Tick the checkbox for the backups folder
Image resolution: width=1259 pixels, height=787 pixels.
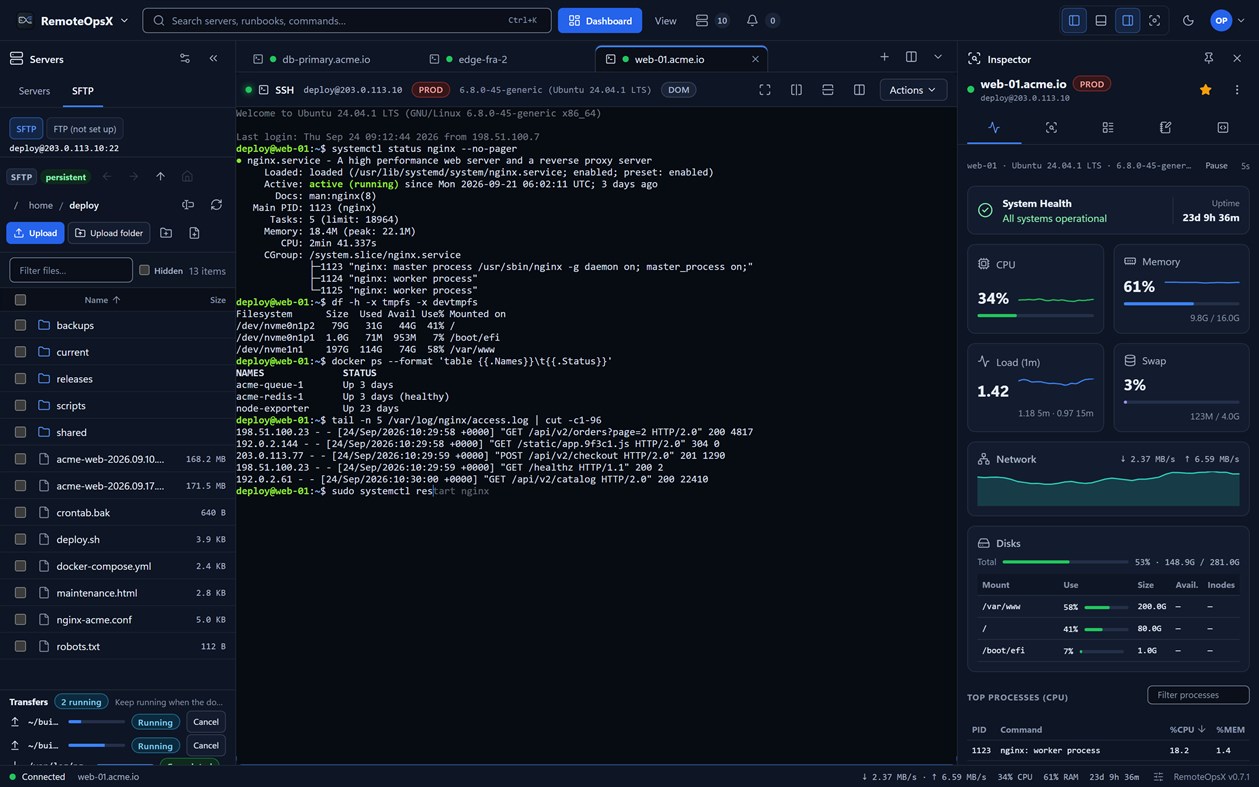pyautogui.click(x=20, y=325)
